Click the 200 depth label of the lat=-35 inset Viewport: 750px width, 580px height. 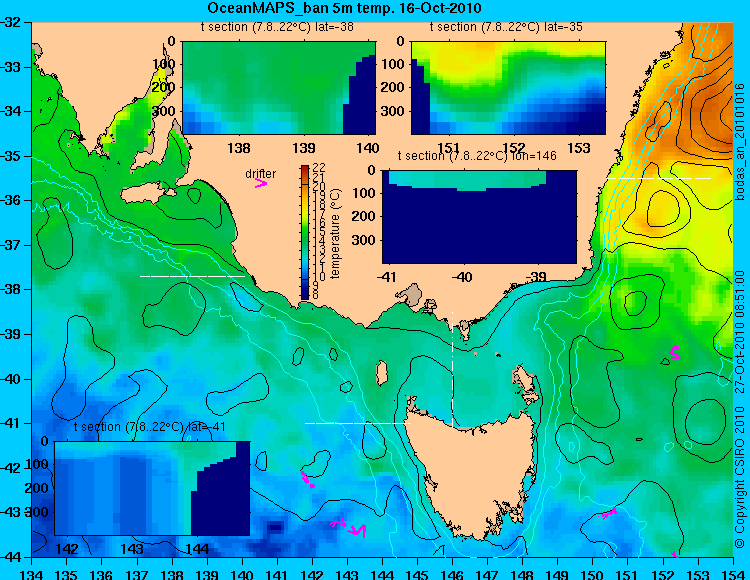tap(395, 87)
